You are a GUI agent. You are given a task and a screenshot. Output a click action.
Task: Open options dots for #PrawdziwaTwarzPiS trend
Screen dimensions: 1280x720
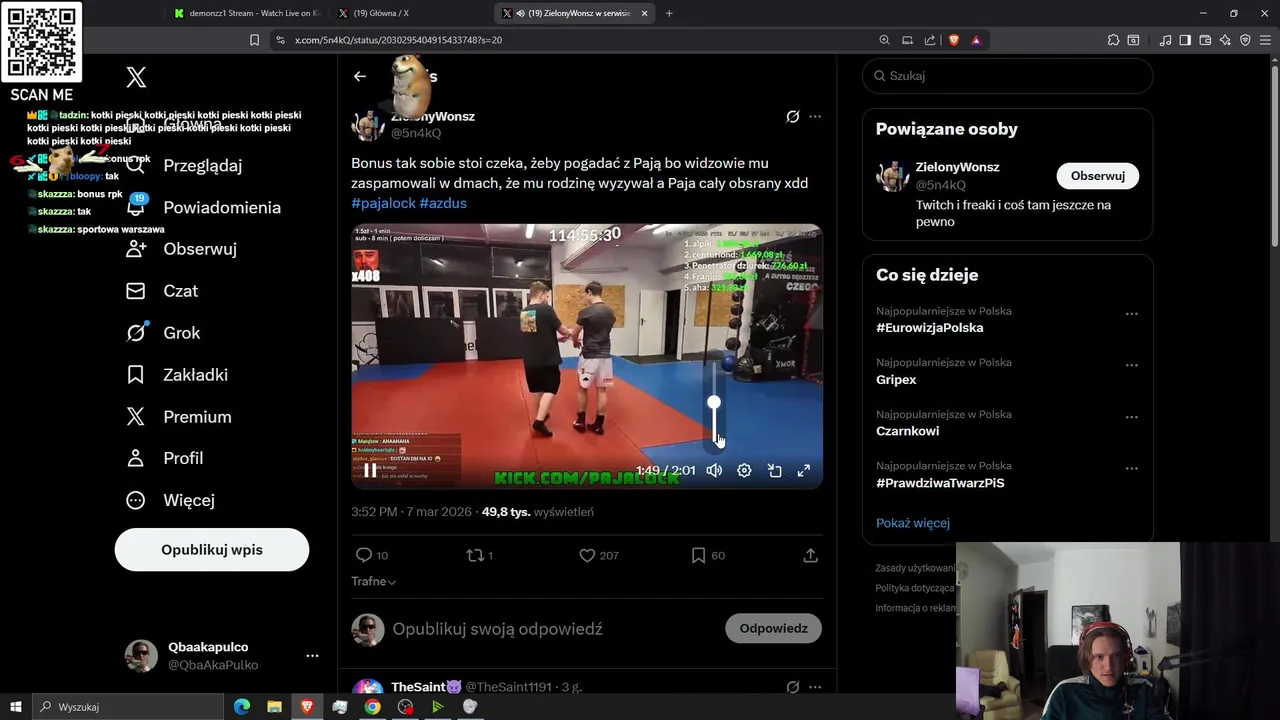(x=1132, y=468)
